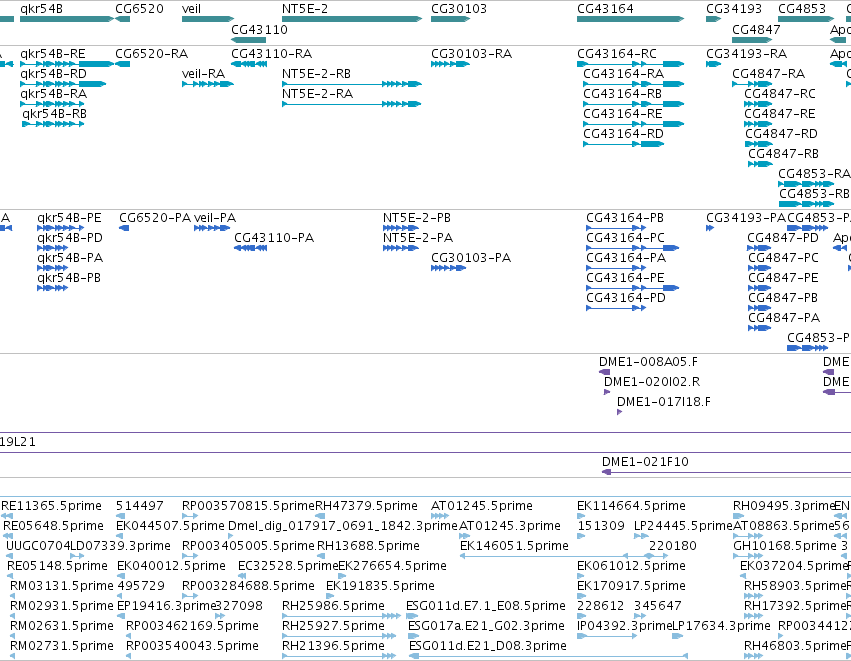This screenshot has width=851, height=661.
Task: Click the veil gene bar
Action: coord(208,19)
